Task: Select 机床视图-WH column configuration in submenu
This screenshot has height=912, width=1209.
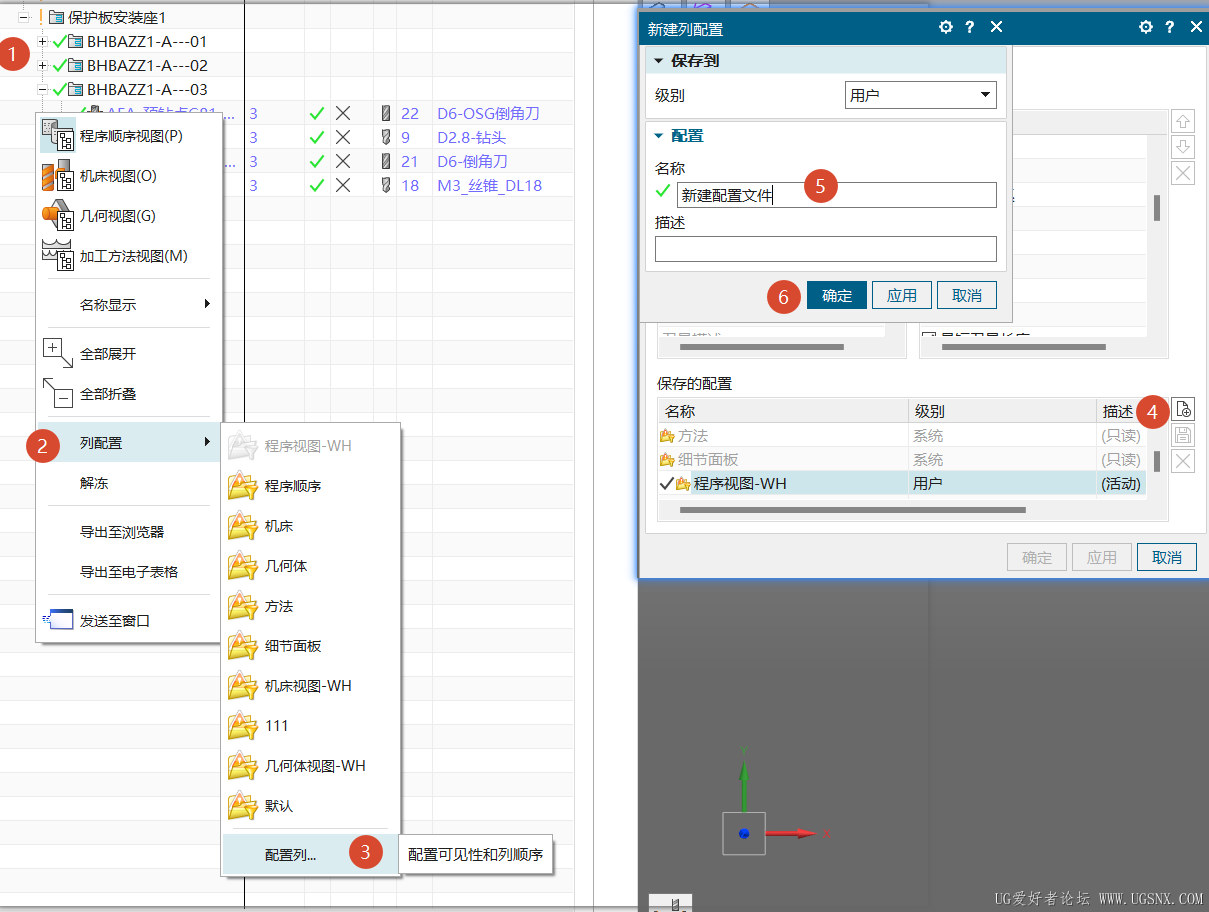Action: pyautogui.click(x=310, y=686)
